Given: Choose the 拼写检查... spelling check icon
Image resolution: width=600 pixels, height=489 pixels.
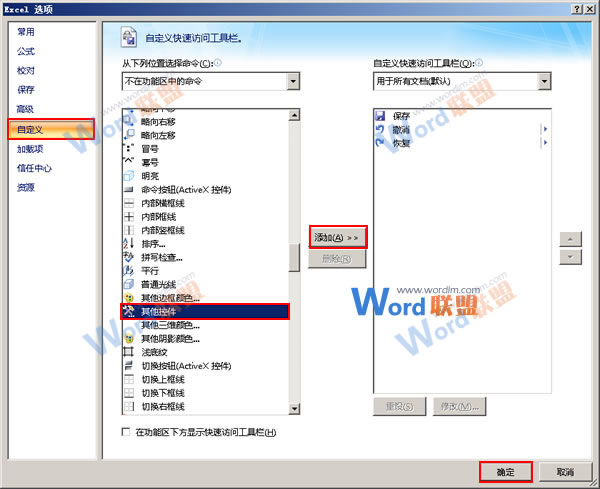Looking at the screenshot, I should [129, 257].
